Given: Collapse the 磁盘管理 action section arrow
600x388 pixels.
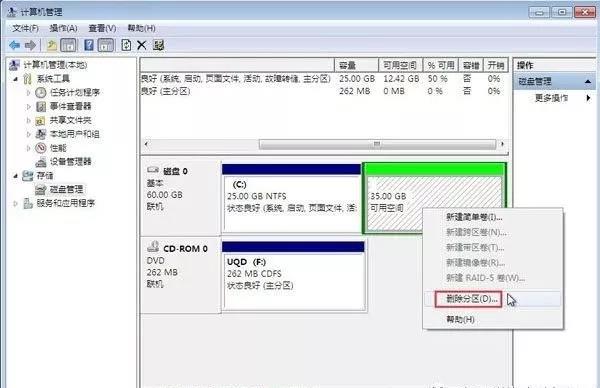Looking at the screenshot, I should (x=588, y=82).
